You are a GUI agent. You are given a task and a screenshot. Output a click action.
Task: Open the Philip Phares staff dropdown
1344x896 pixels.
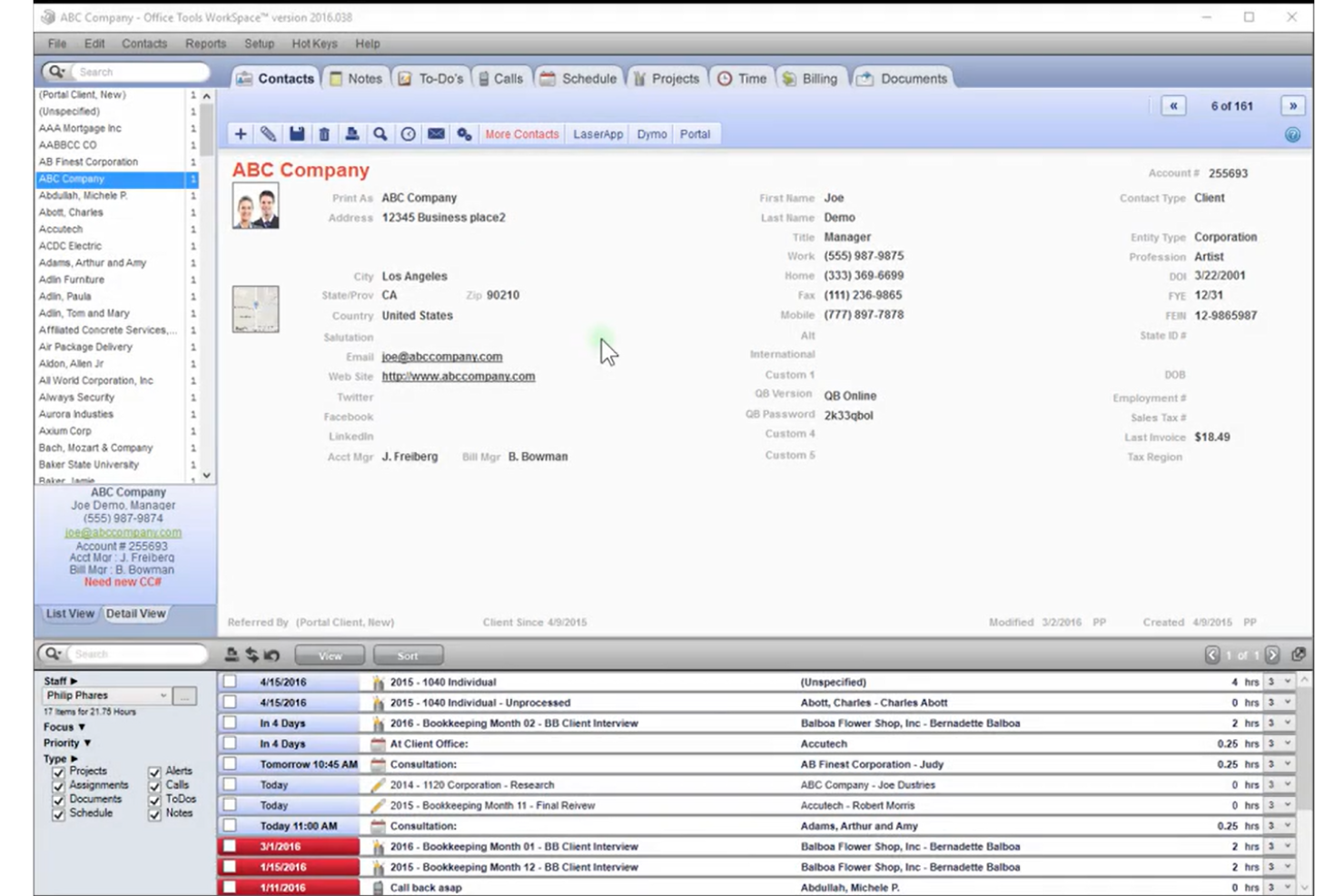pos(163,696)
